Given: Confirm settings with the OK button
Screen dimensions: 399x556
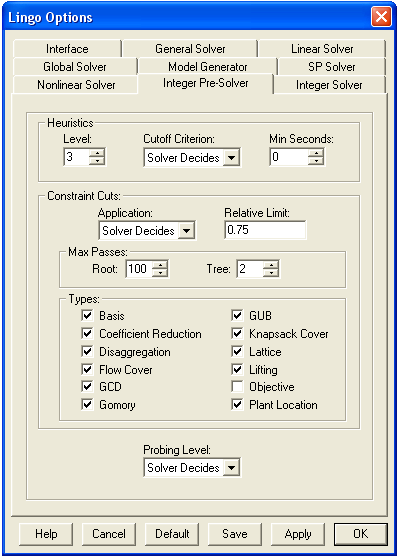Looking at the screenshot, I should pos(360,534).
